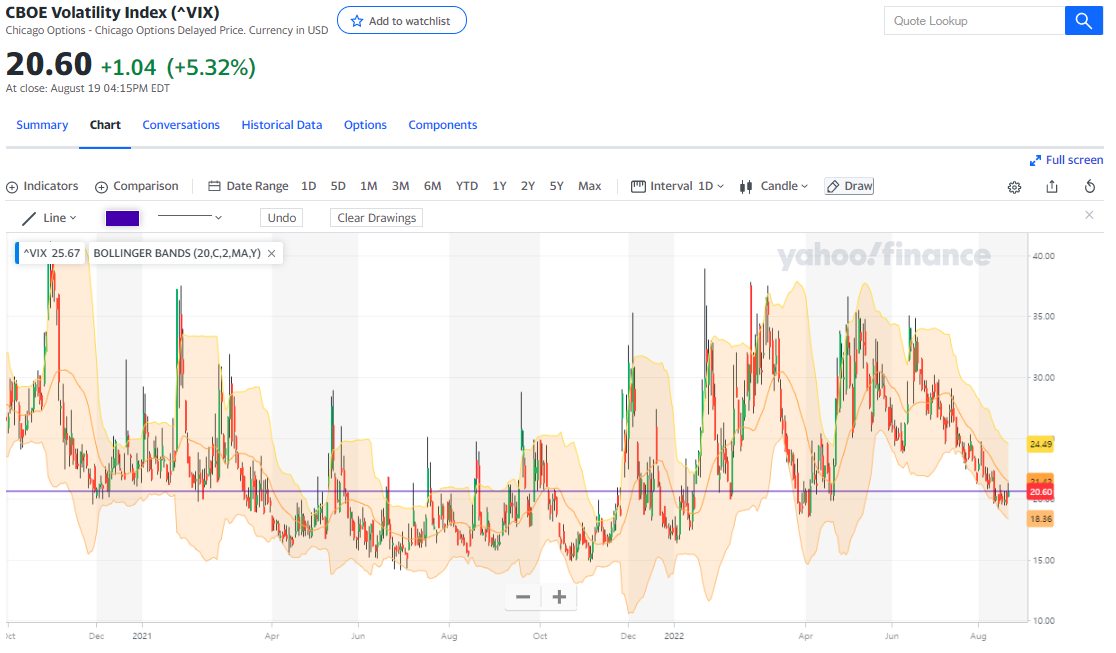Click the Interval ruler icon
The height and width of the screenshot is (653, 1116).
(x=638, y=187)
